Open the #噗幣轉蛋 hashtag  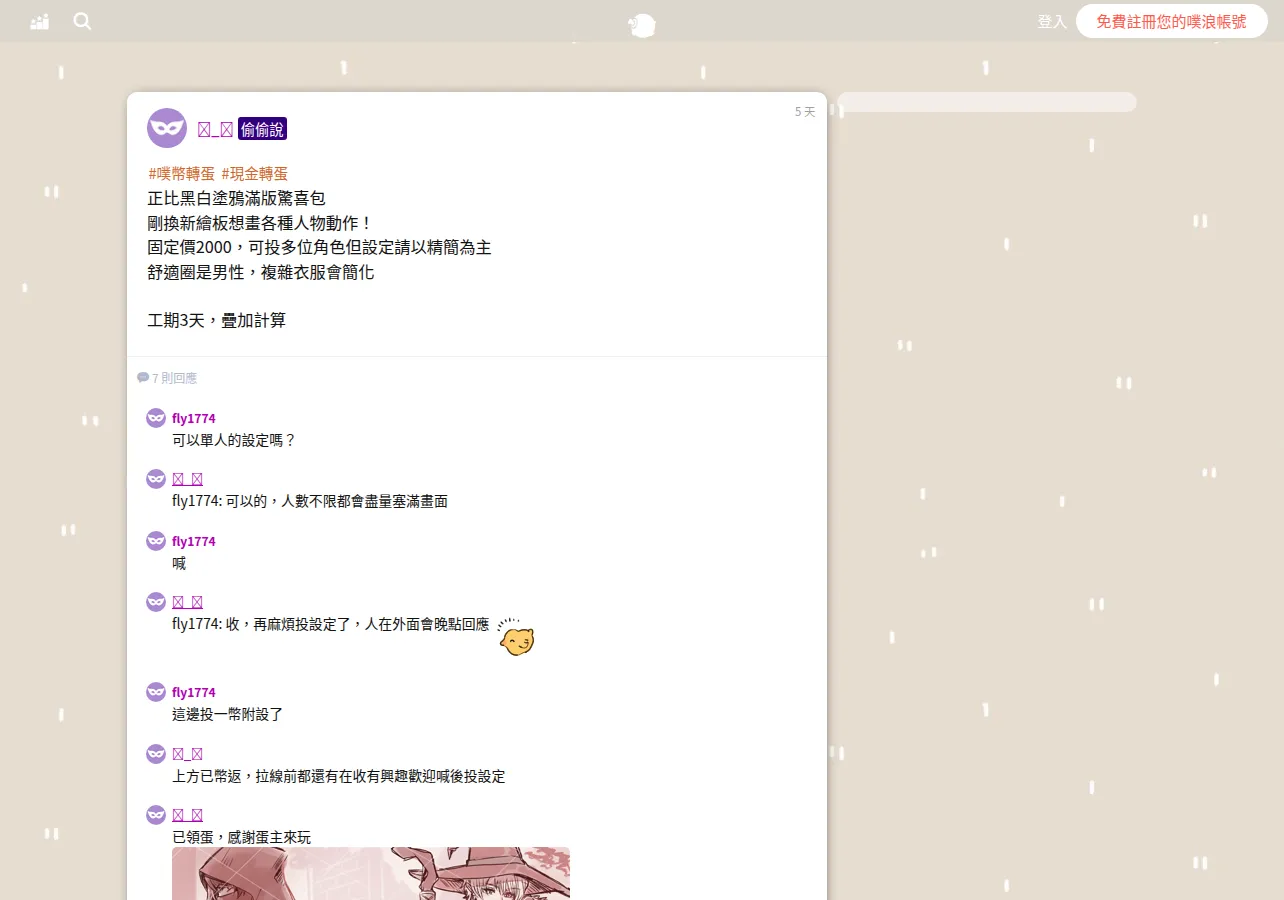pos(182,174)
